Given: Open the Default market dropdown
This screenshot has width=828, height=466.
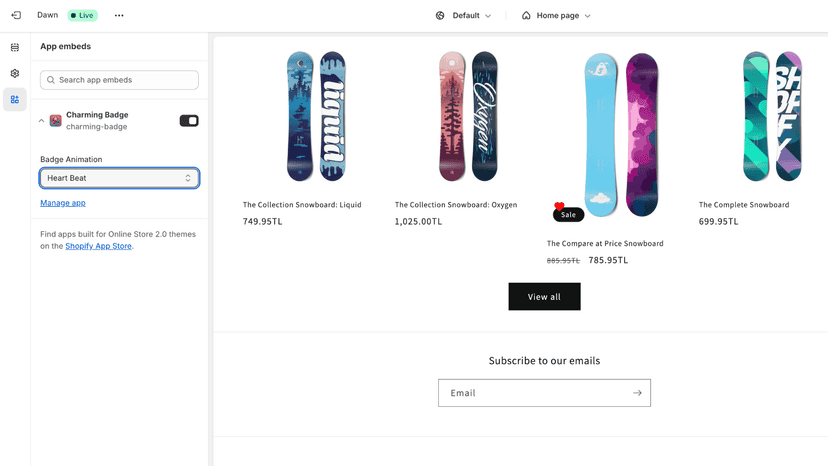Looking at the screenshot, I should pyautogui.click(x=463, y=16).
